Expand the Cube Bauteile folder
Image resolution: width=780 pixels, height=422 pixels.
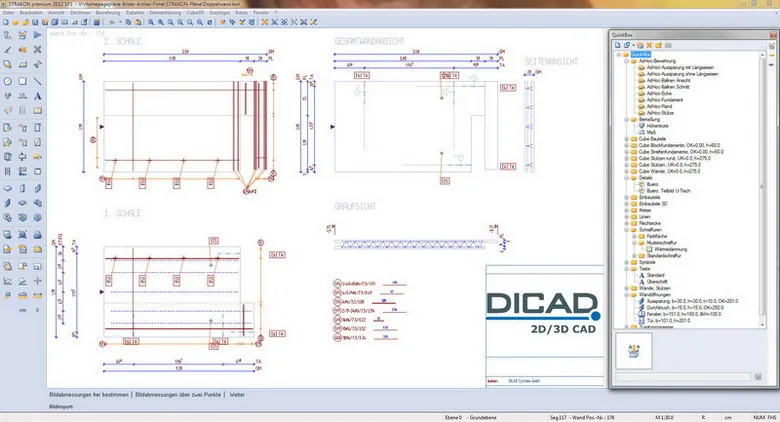tap(627, 139)
